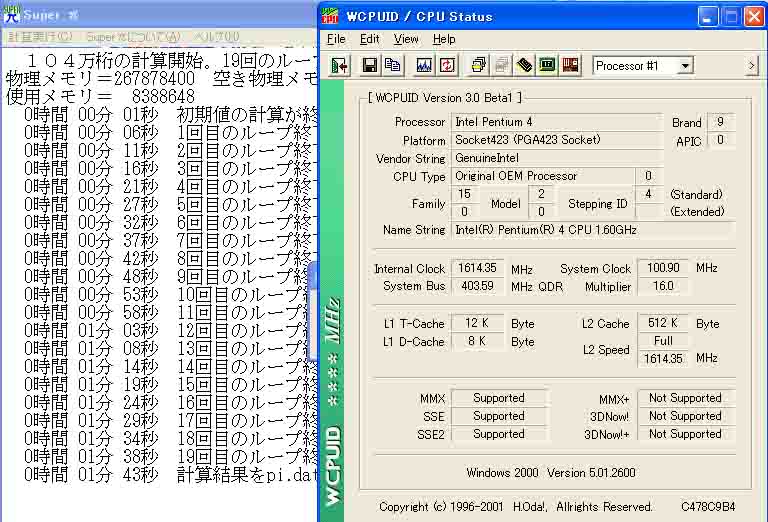Click the Internal Clock value 1614.35
Screen dimensions: 768x522
[477, 268]
